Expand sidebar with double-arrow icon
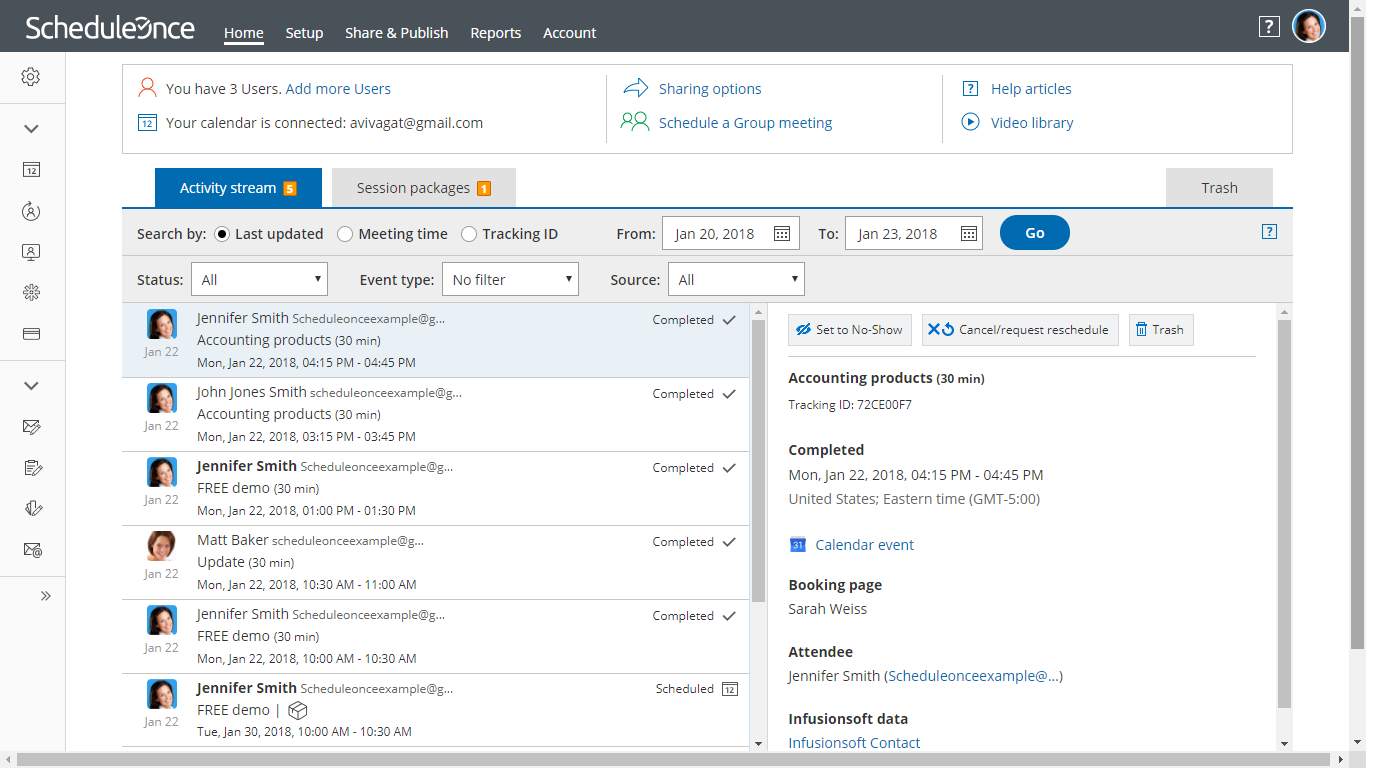 tap(46, 596)
